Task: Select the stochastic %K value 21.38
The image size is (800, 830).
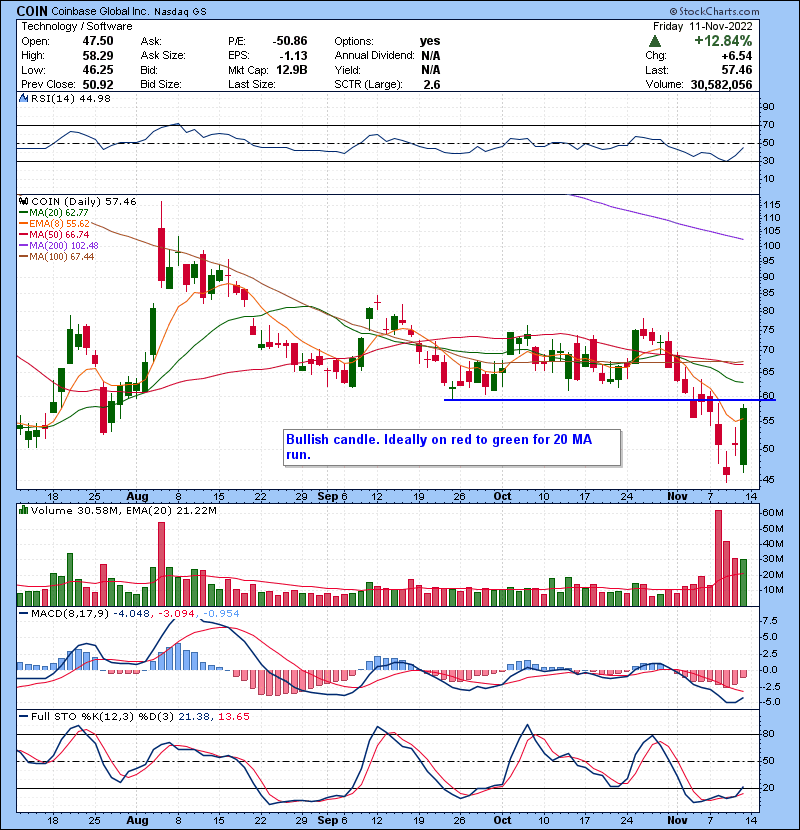Action: pyautogui.click(x=194, y=716)
